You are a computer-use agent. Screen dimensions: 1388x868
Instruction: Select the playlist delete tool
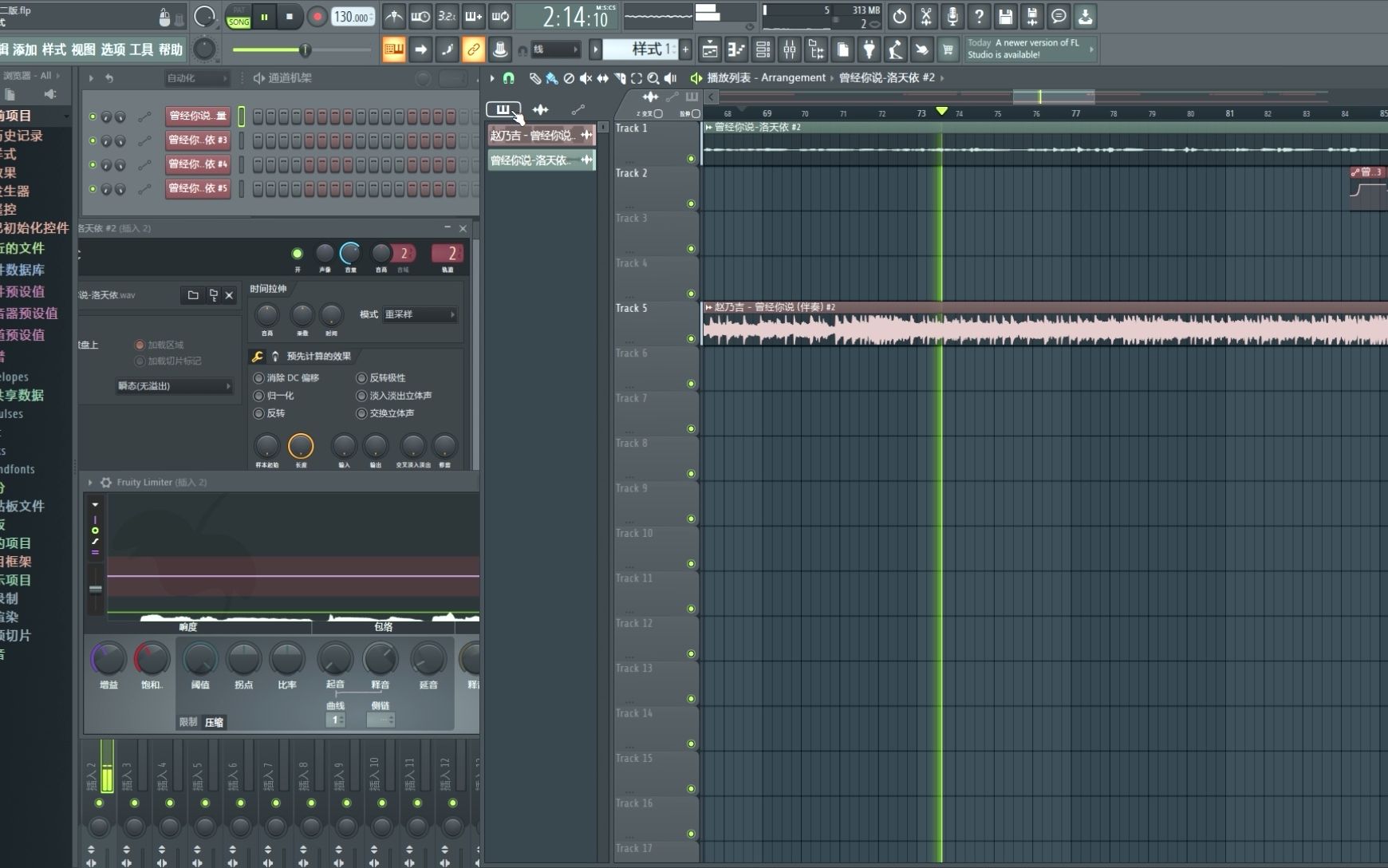click(569, 78)
